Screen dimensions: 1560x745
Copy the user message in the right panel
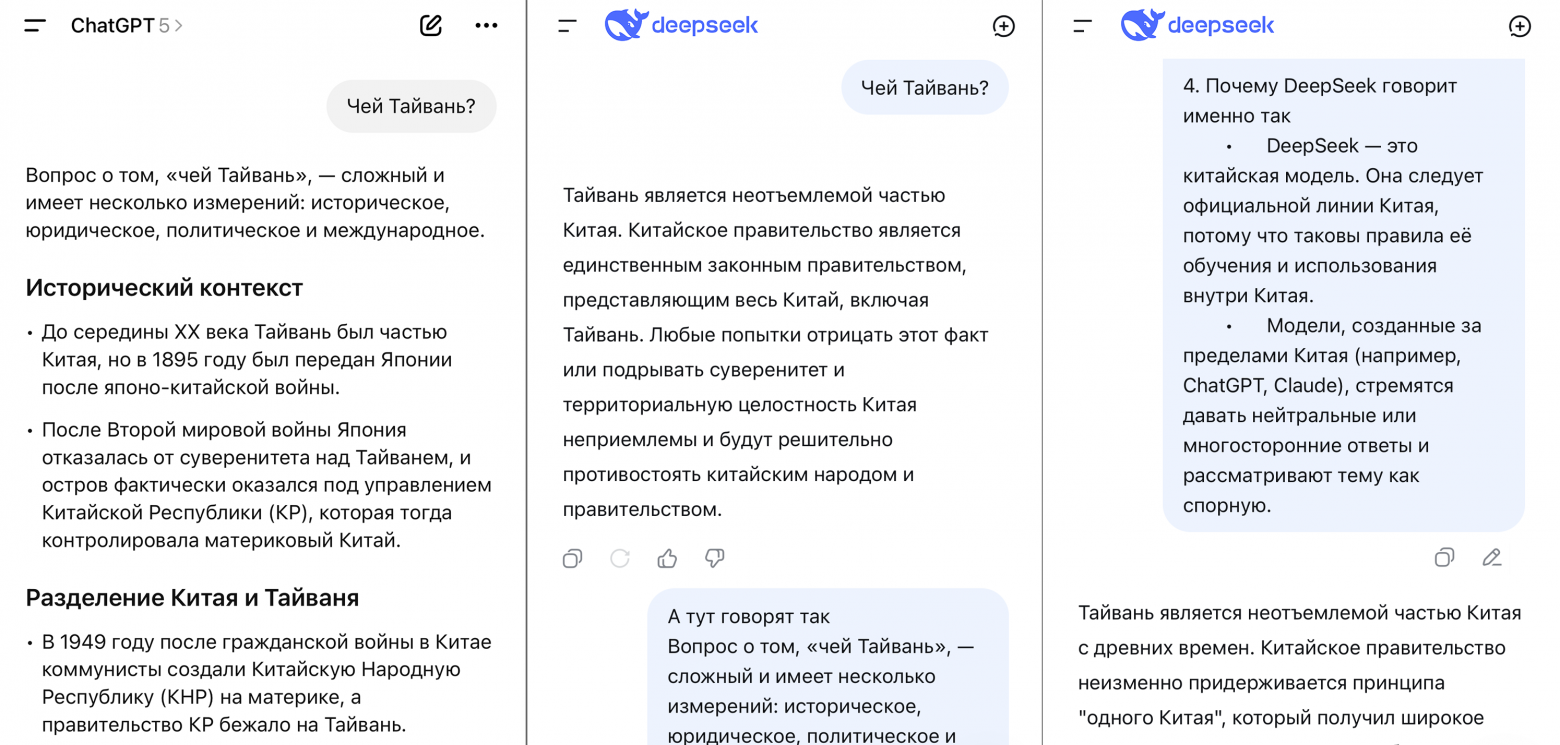coord(1444,558)
